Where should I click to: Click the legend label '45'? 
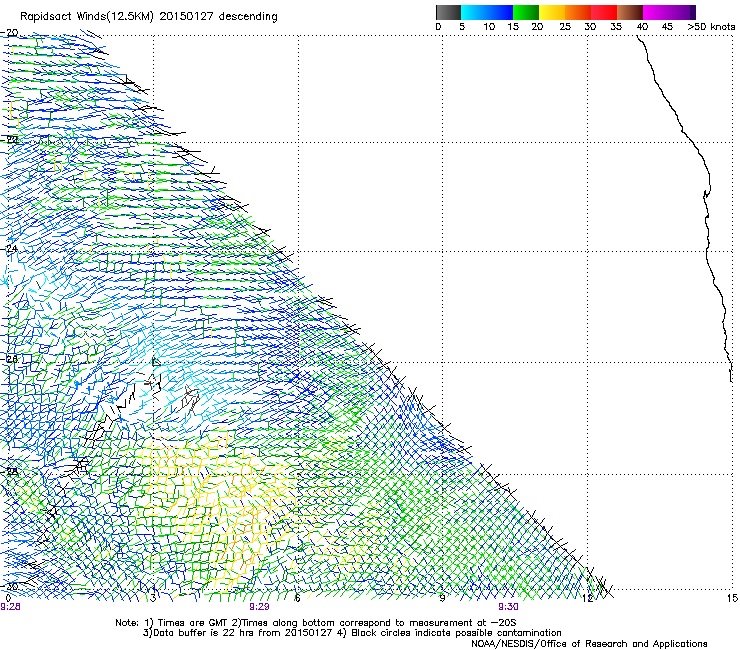(667, 27)
